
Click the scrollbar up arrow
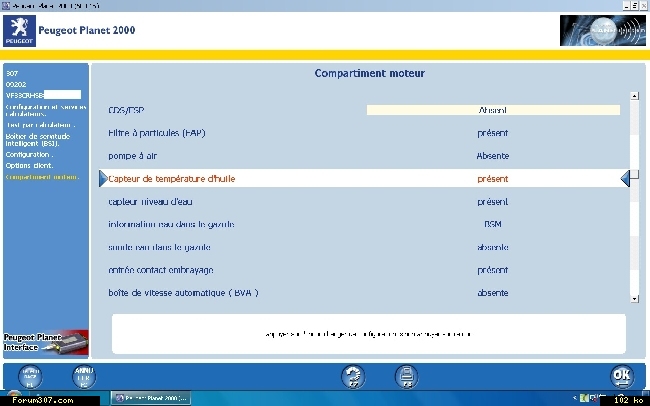pos(634,96)
